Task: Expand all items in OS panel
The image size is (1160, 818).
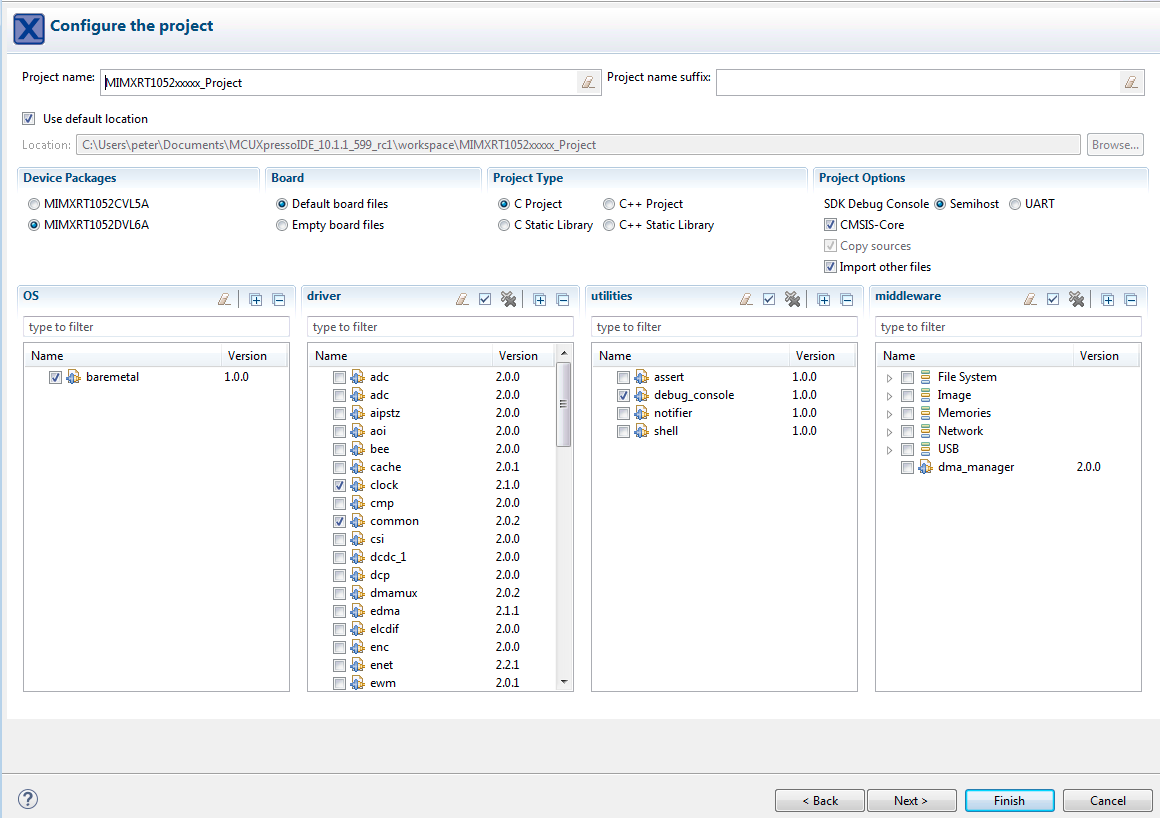Action: (256, 300)
